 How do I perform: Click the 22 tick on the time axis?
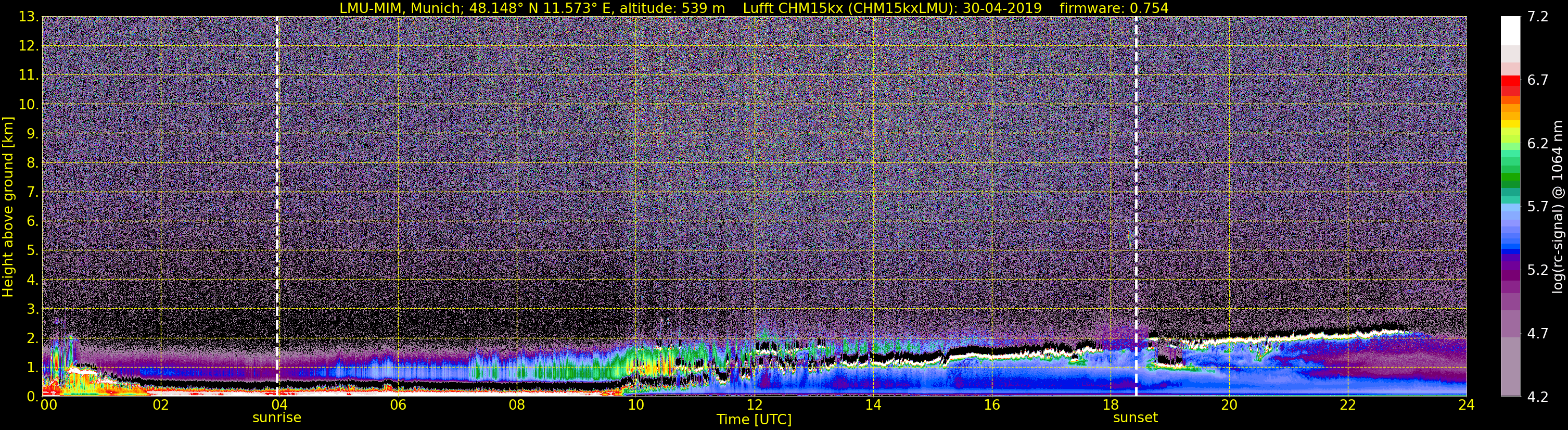[1348, 405]
